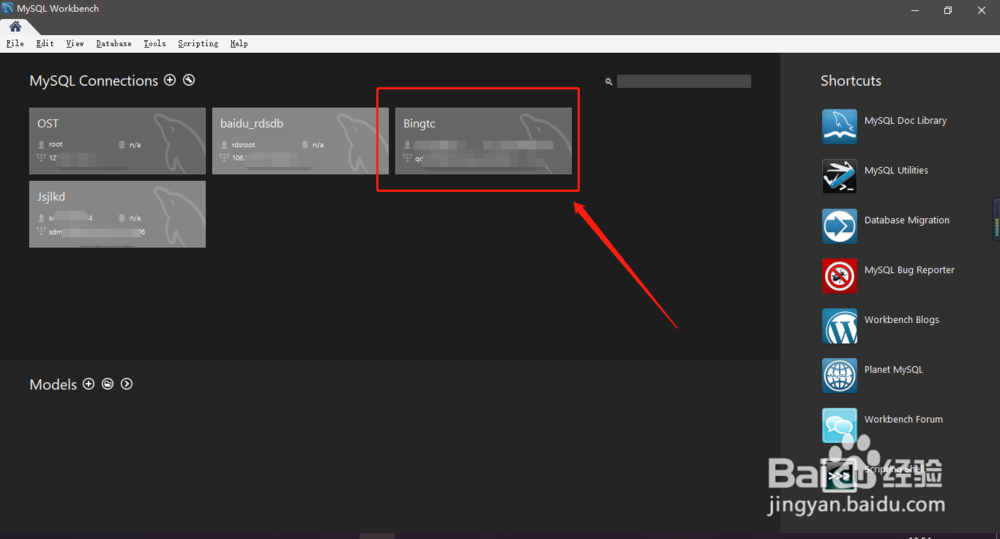This screenshot has width=1000, height=539.
Task: Open Workbench Forum chat icon
Action: coord(839,424)
